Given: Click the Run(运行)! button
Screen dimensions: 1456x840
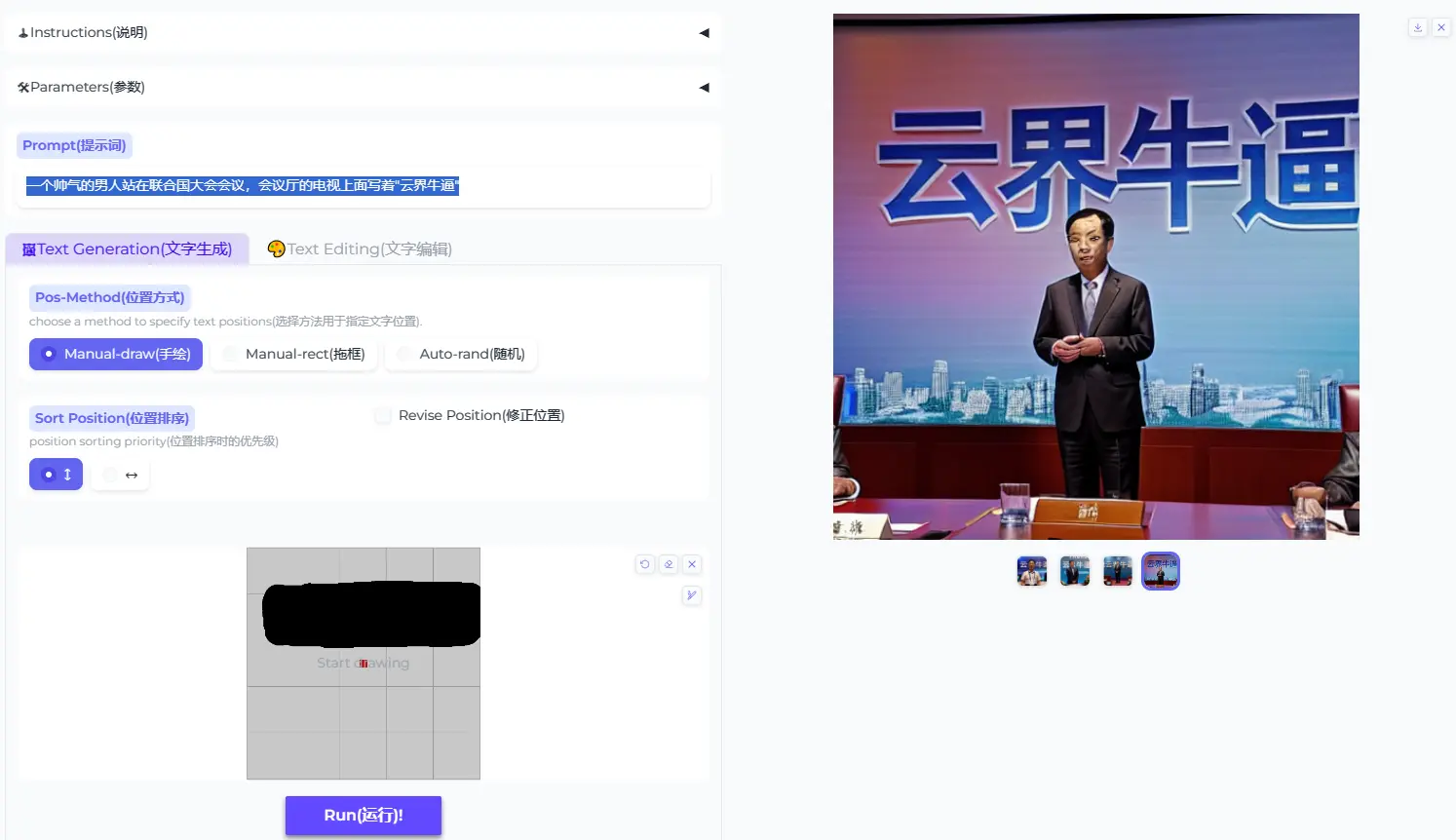Looking at the screenshot, I should 364,816.
